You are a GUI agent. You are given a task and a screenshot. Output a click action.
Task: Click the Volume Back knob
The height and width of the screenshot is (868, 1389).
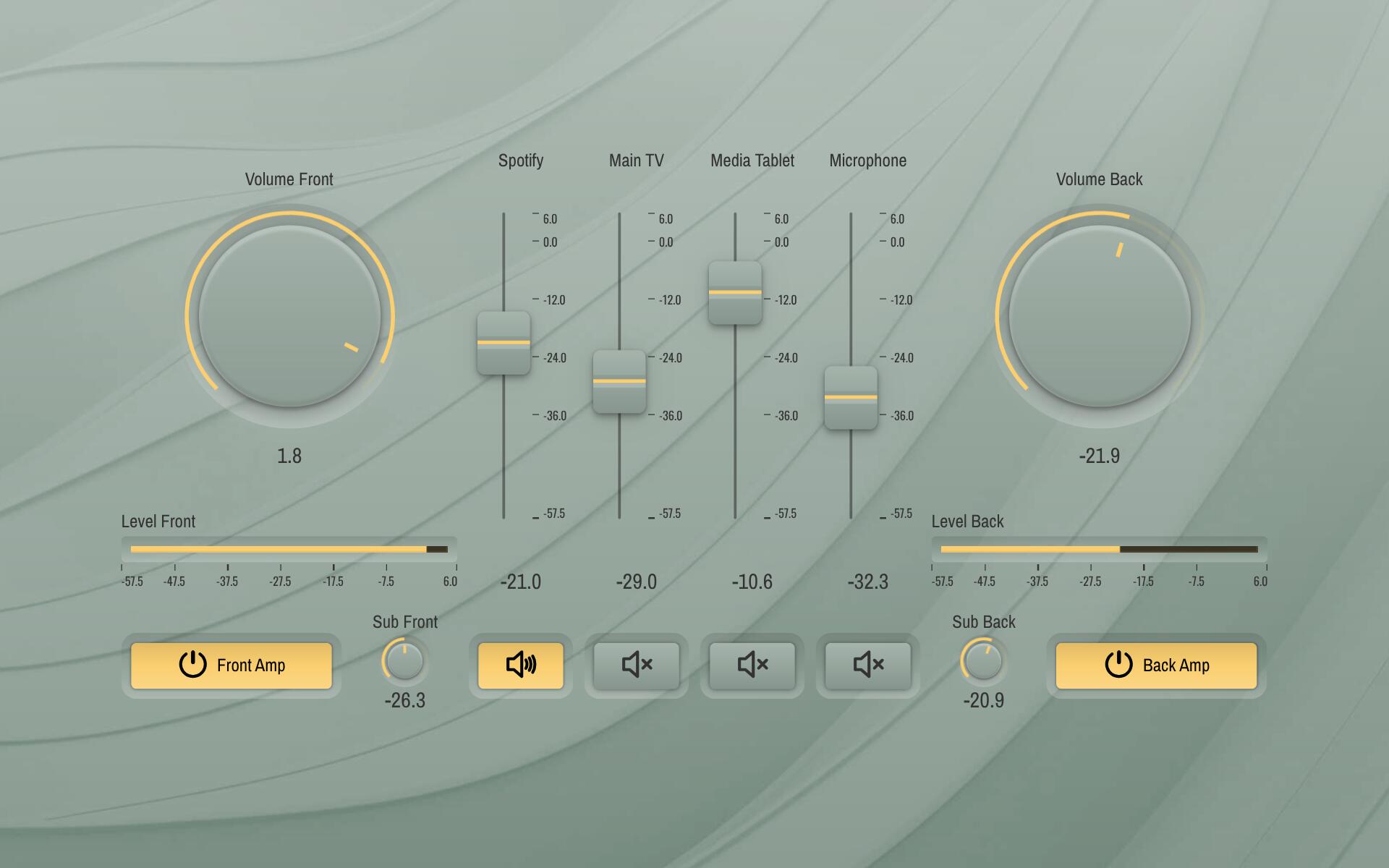1100,316
